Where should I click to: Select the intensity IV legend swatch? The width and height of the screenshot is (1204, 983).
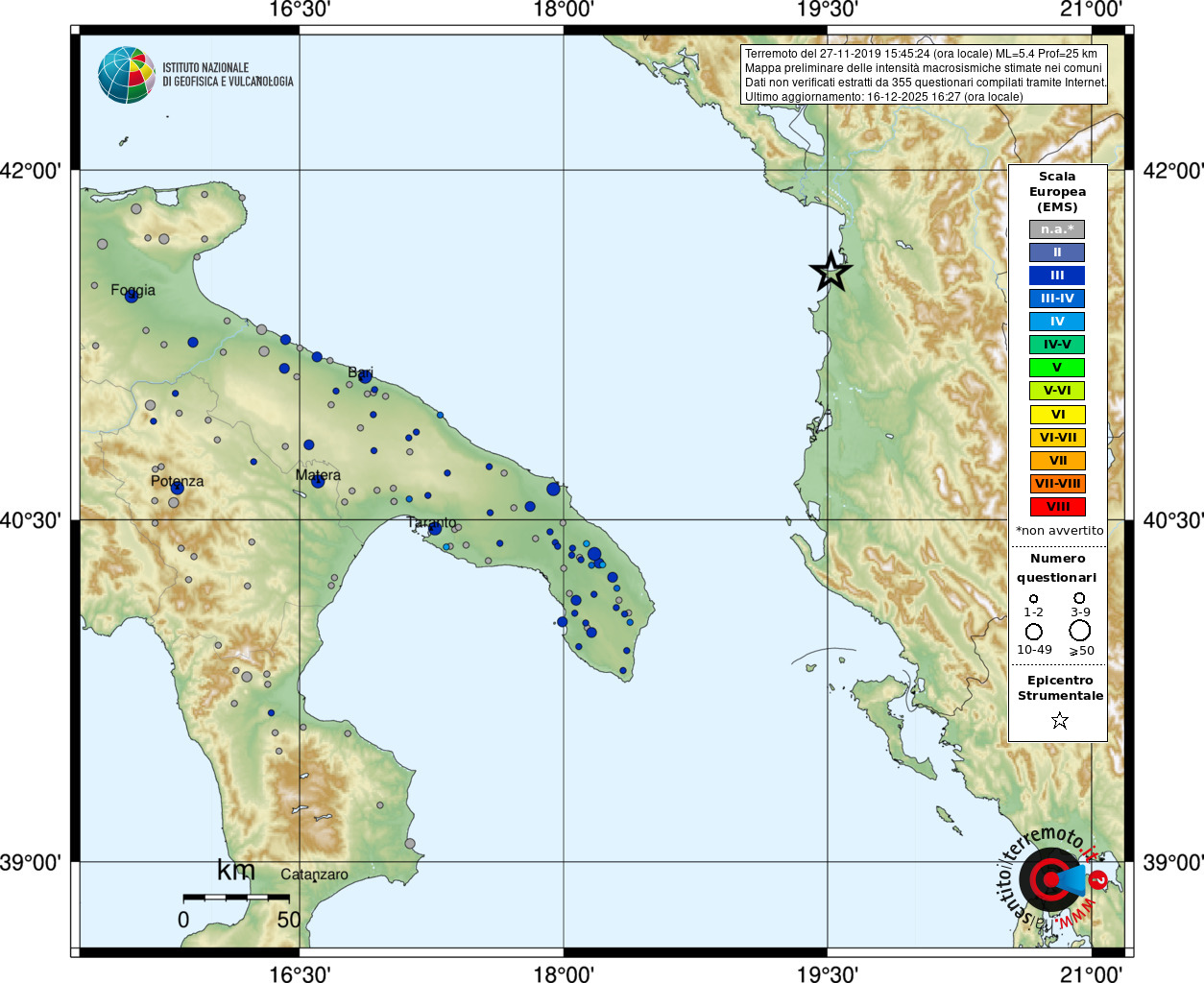pos(1057,322)
